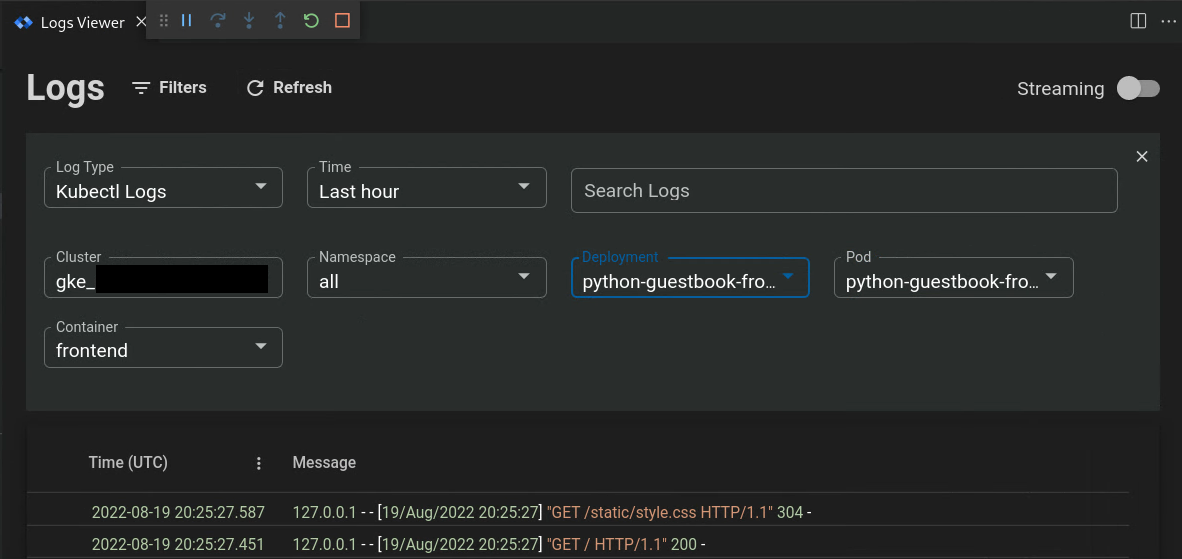Click the debug Step Out icon

(x=280, y=20)
